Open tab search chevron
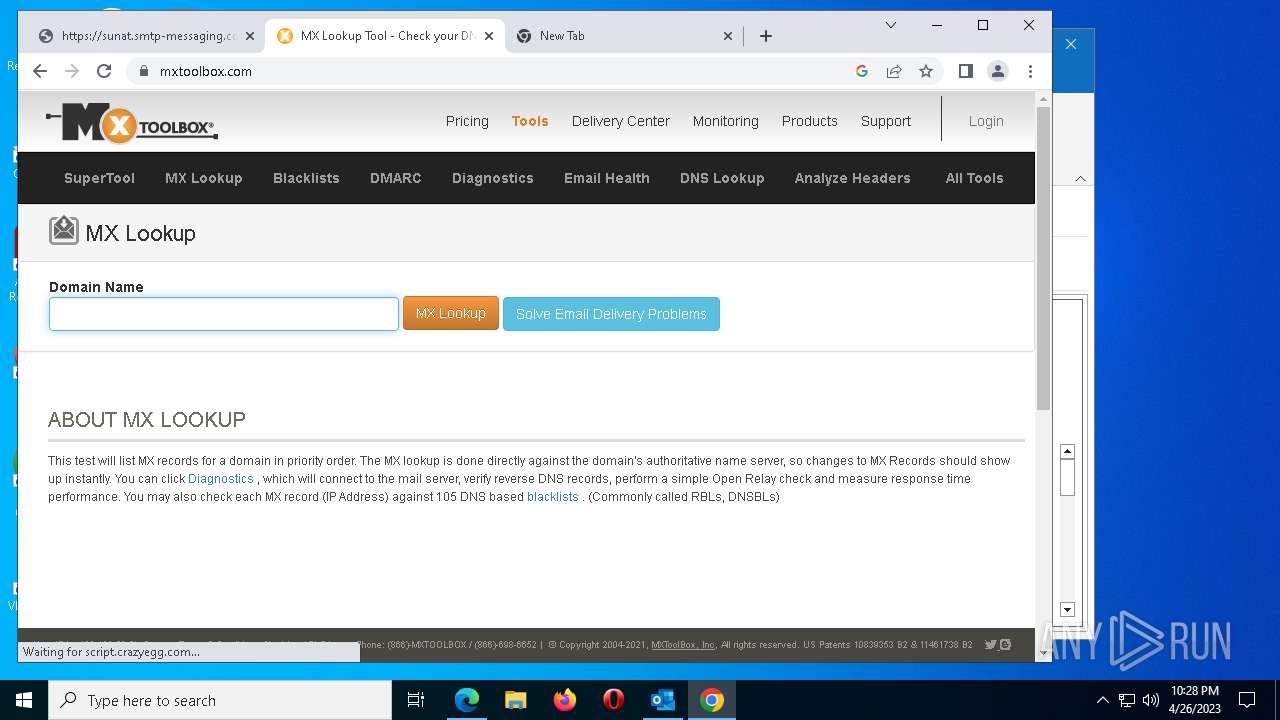 (x=891, y=25)
